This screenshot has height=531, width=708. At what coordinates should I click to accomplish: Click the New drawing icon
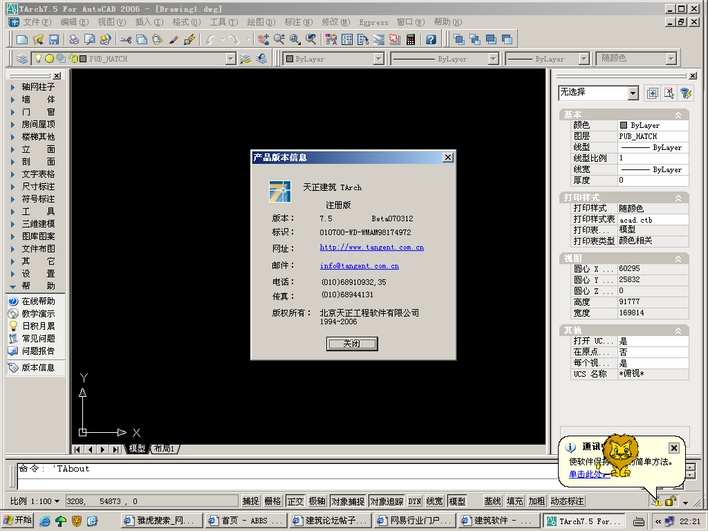pyautogui.click(x=22, y=40)
